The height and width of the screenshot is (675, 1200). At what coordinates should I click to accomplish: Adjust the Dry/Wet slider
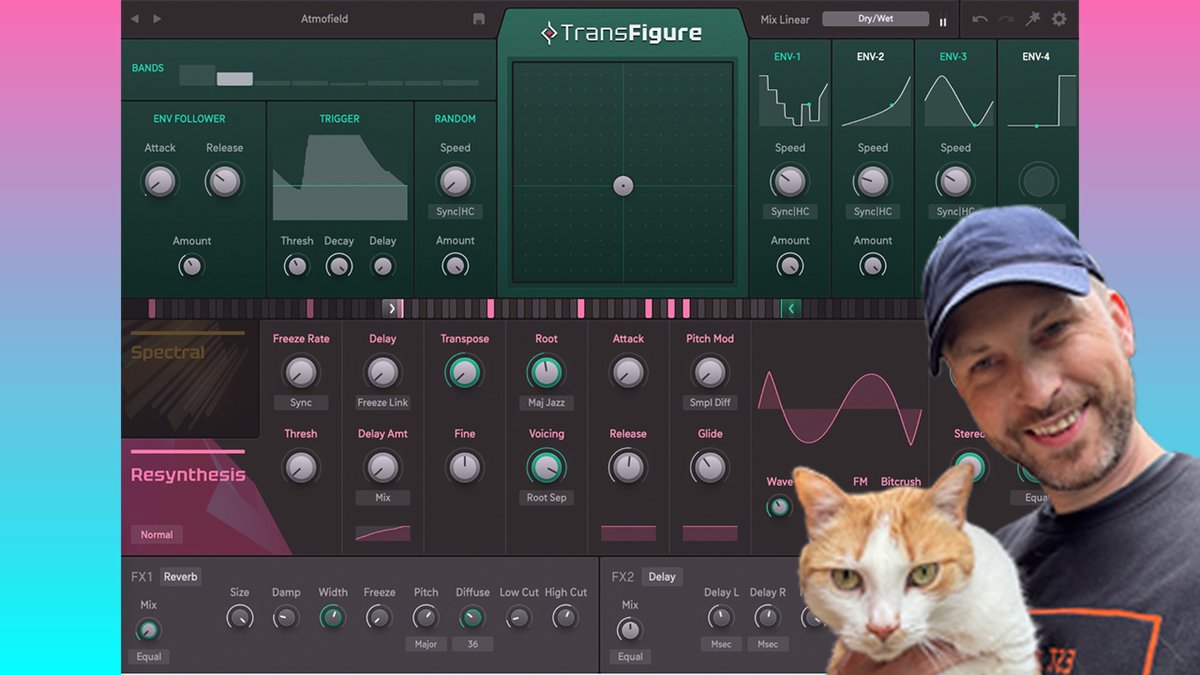pos(876,19)
